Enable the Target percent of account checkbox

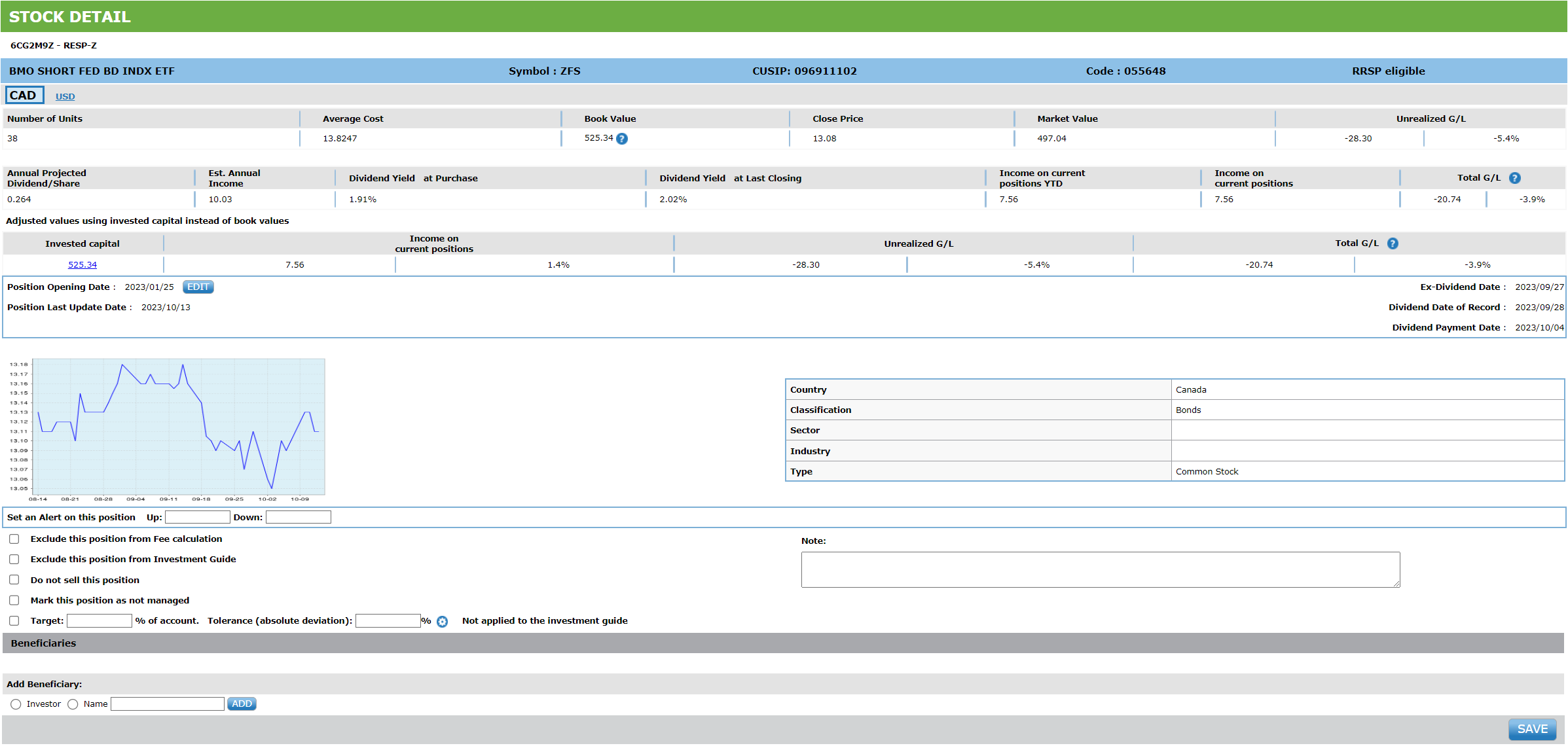[x=14, y=621]
